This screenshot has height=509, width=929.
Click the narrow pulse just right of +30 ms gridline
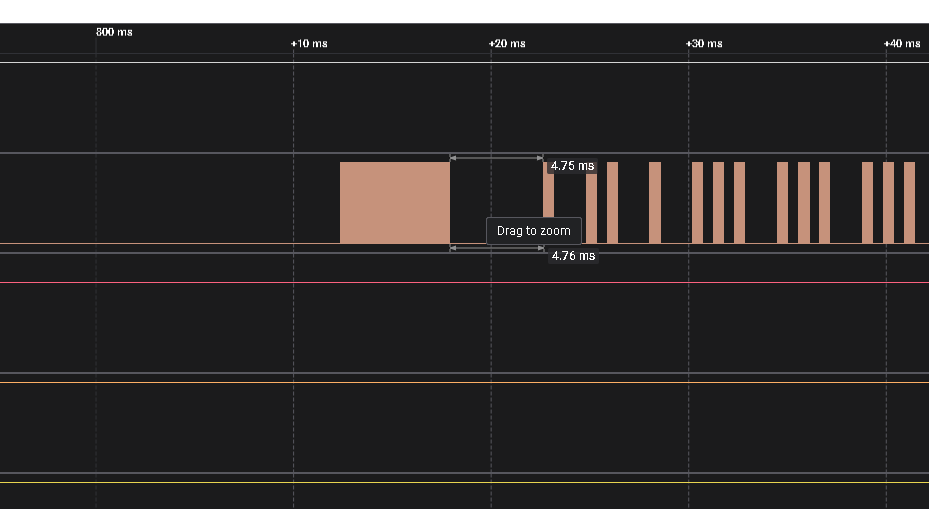(x=697, y=202)
